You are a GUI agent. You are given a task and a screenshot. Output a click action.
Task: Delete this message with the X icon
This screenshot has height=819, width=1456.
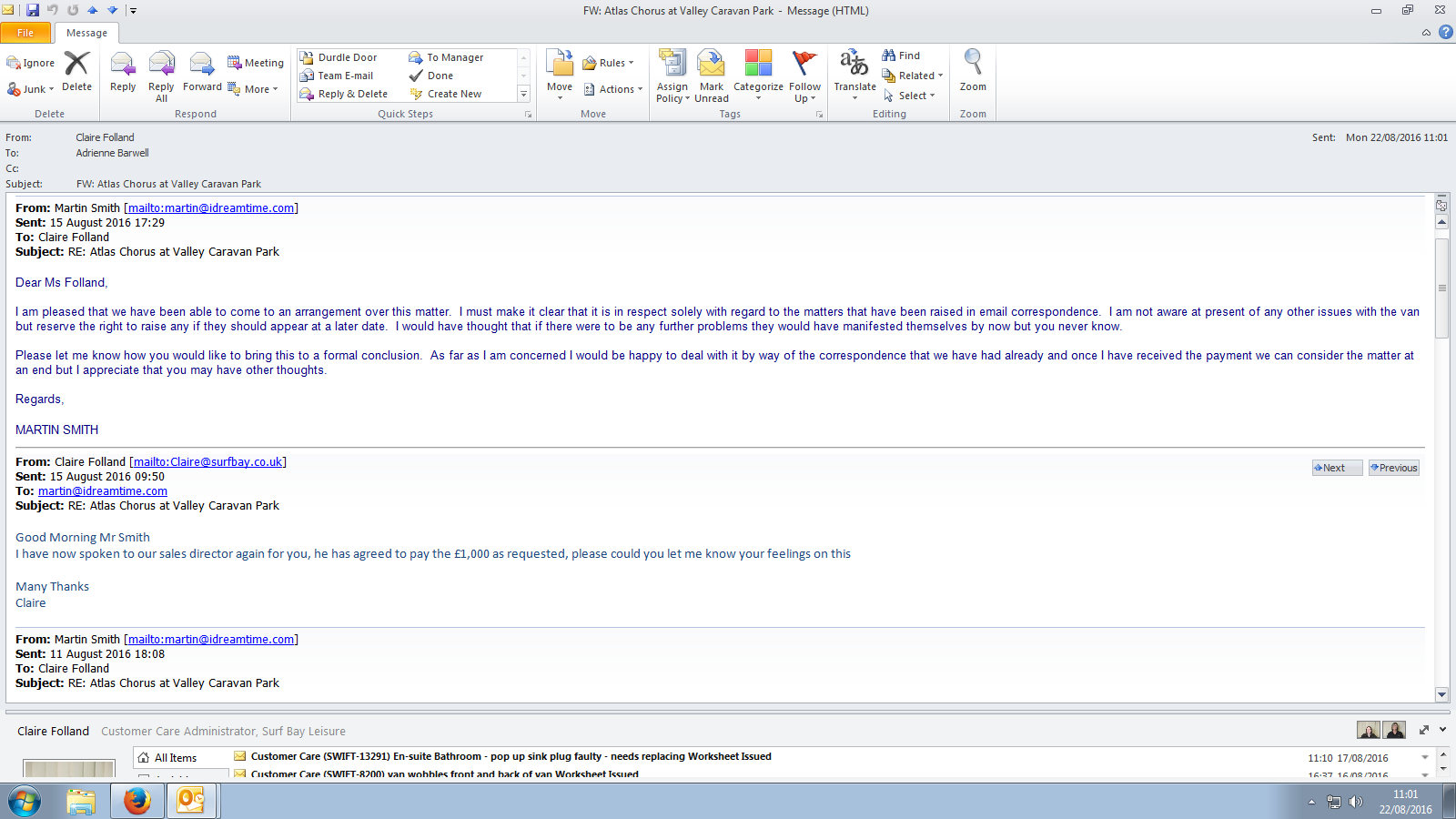[76, 71]
